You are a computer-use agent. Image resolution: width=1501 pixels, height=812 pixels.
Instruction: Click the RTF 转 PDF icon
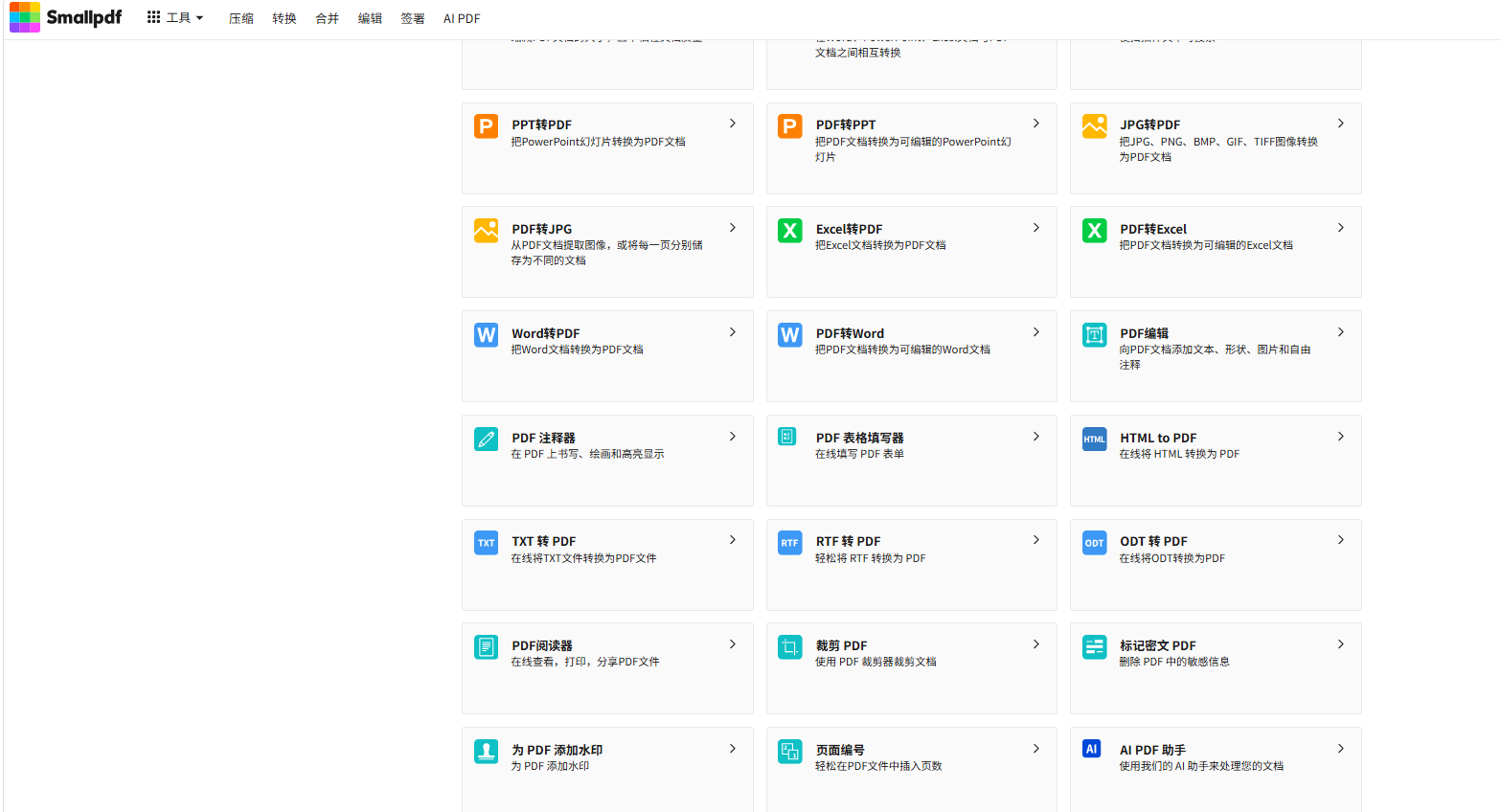click(x=790, y=543)
